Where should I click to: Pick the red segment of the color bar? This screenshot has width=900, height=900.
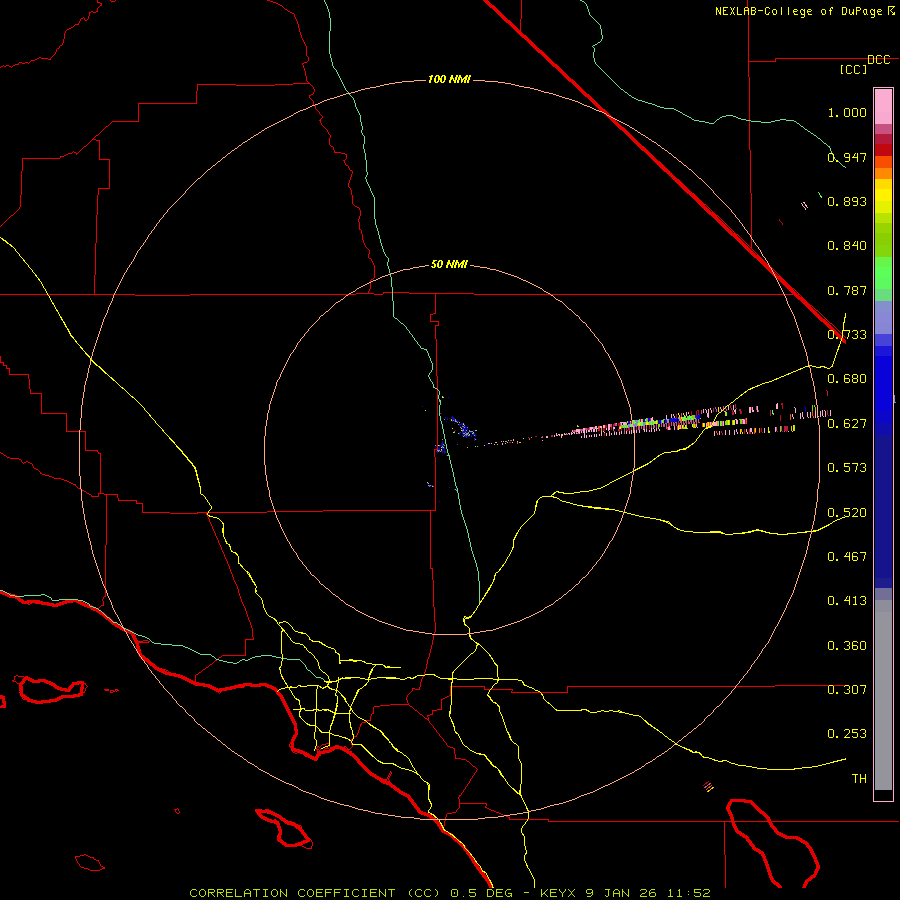pyautogui.click(x=883, y=149)
